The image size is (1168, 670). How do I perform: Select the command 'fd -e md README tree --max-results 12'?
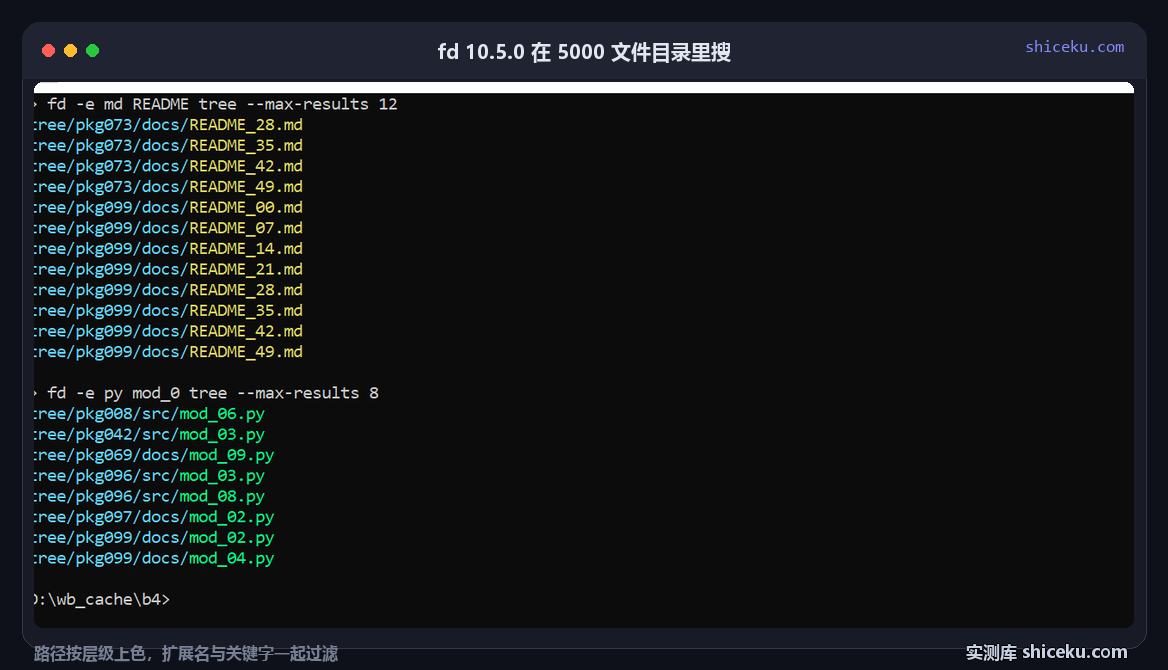(222, 104)
